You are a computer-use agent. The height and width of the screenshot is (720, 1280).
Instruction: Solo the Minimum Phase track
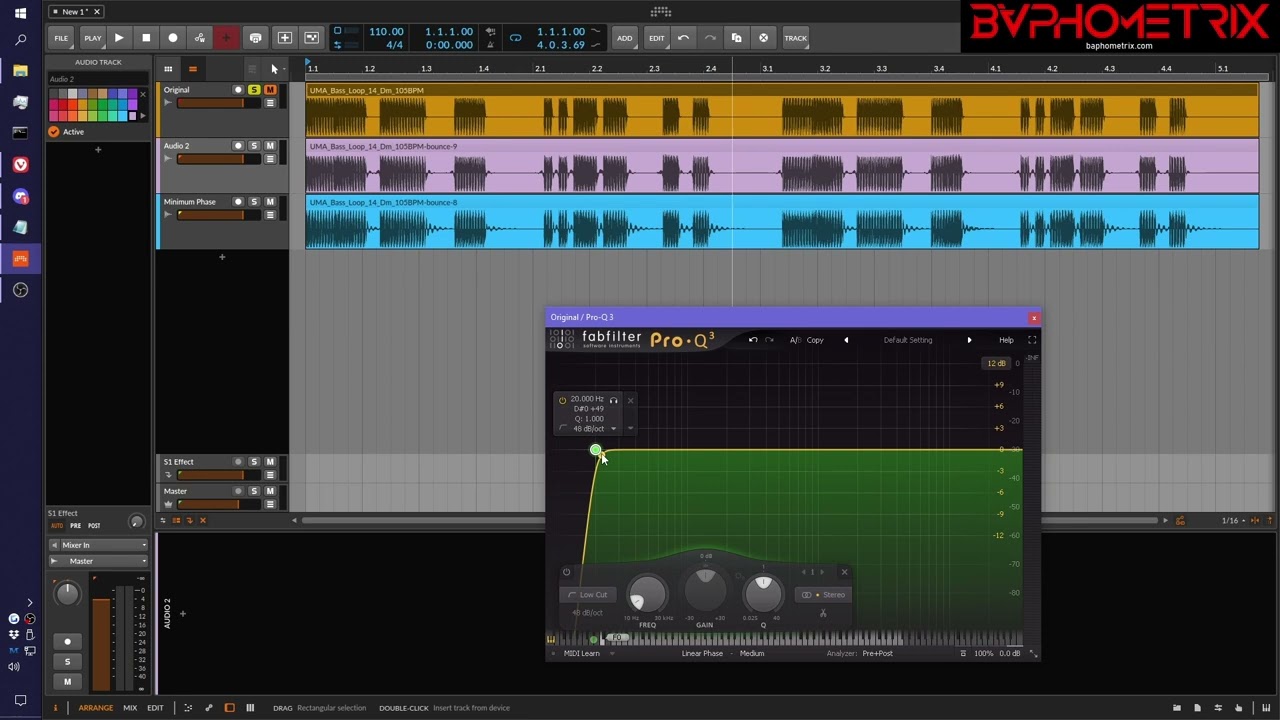(x=254, y=202)
